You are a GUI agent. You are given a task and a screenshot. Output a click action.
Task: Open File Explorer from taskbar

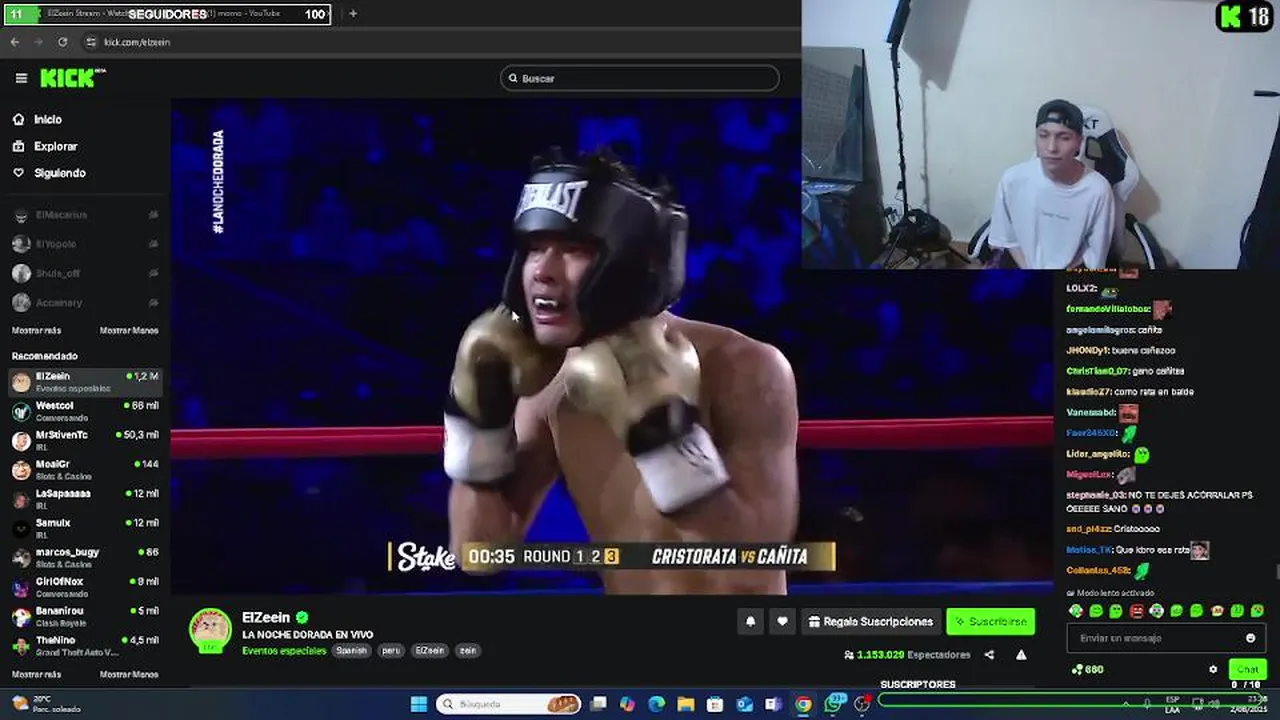point(686,704)
